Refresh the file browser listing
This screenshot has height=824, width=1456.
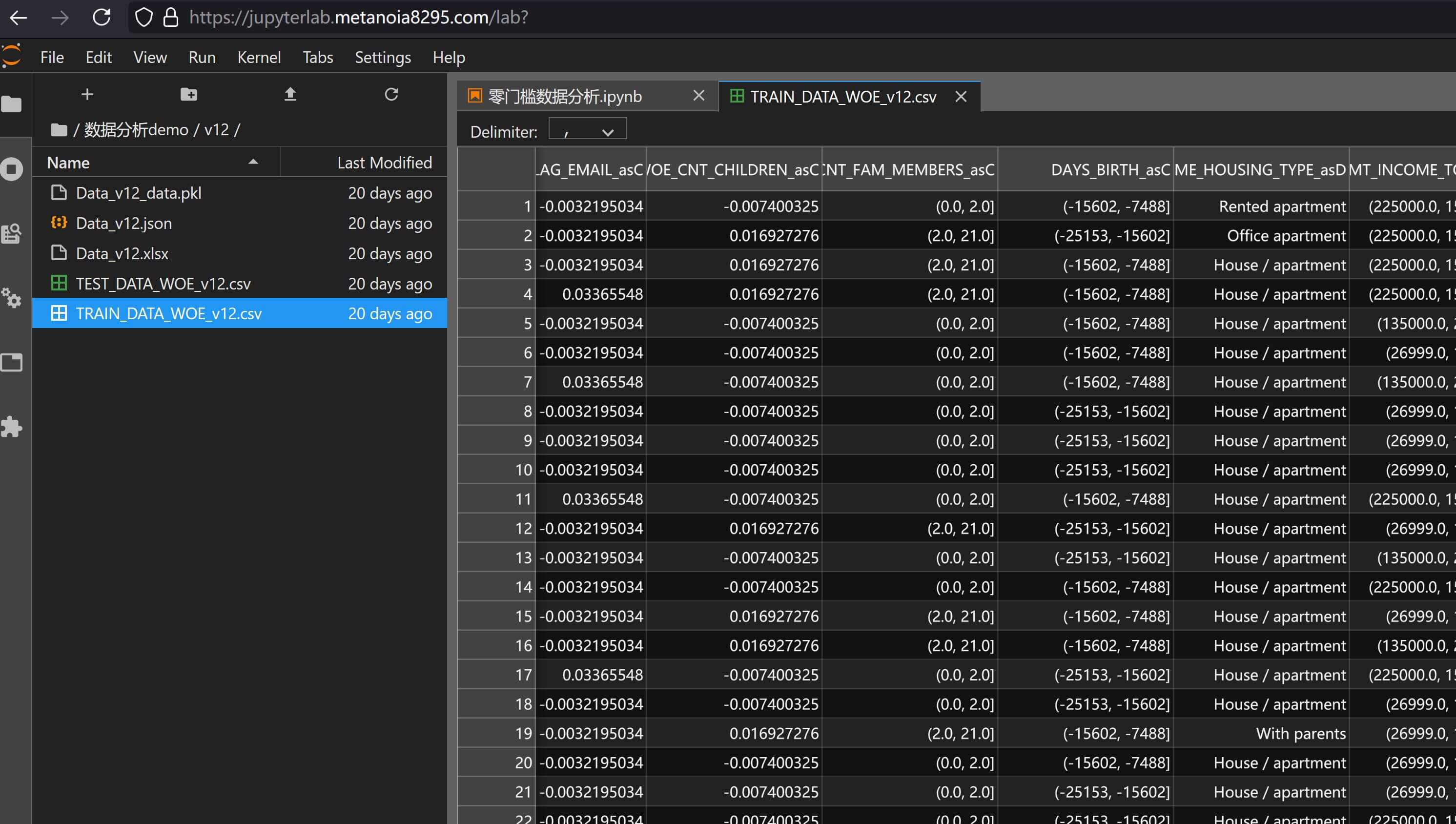(x=391, y=94)
